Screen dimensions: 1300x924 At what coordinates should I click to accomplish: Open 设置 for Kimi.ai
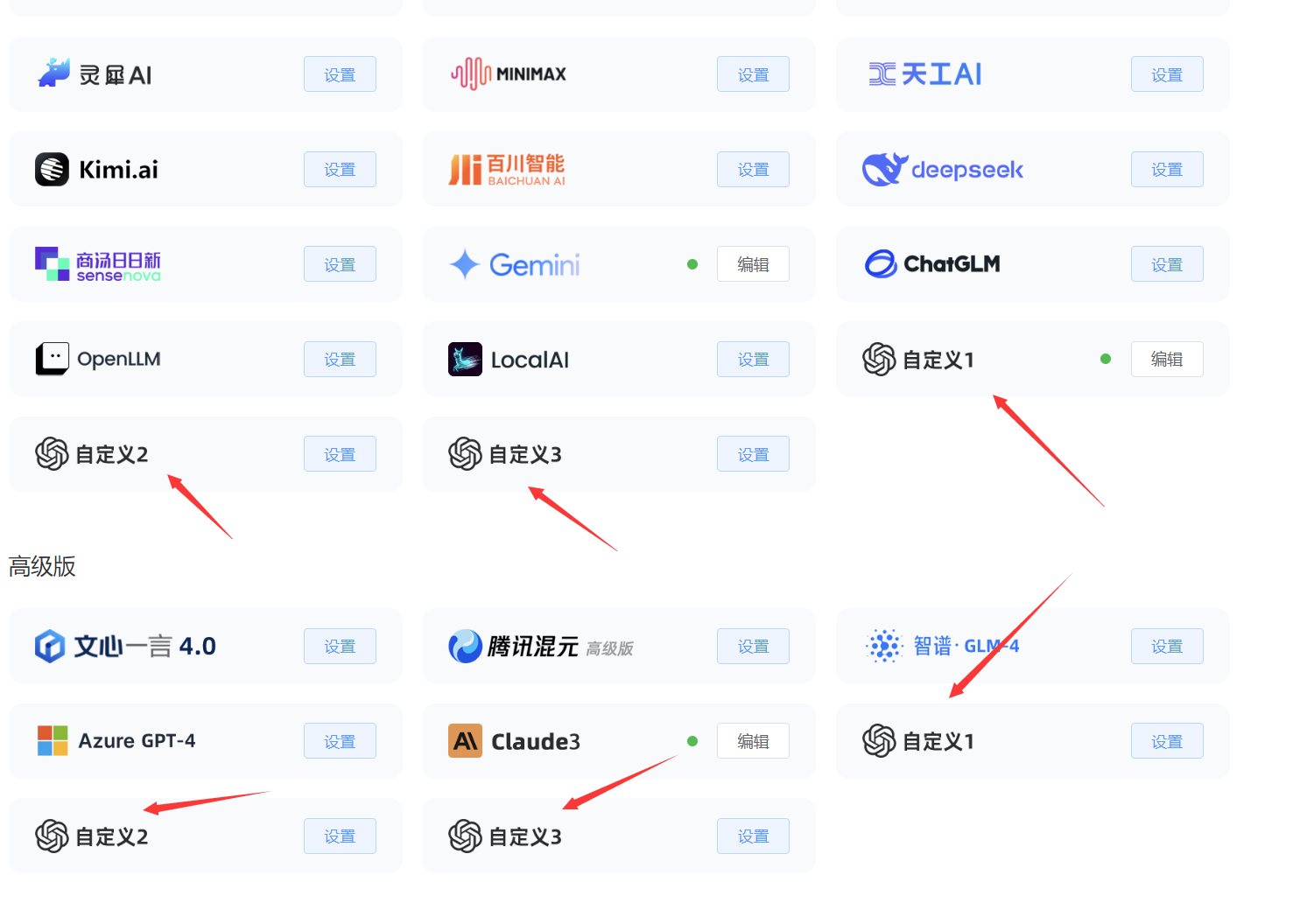pos(340,169)
